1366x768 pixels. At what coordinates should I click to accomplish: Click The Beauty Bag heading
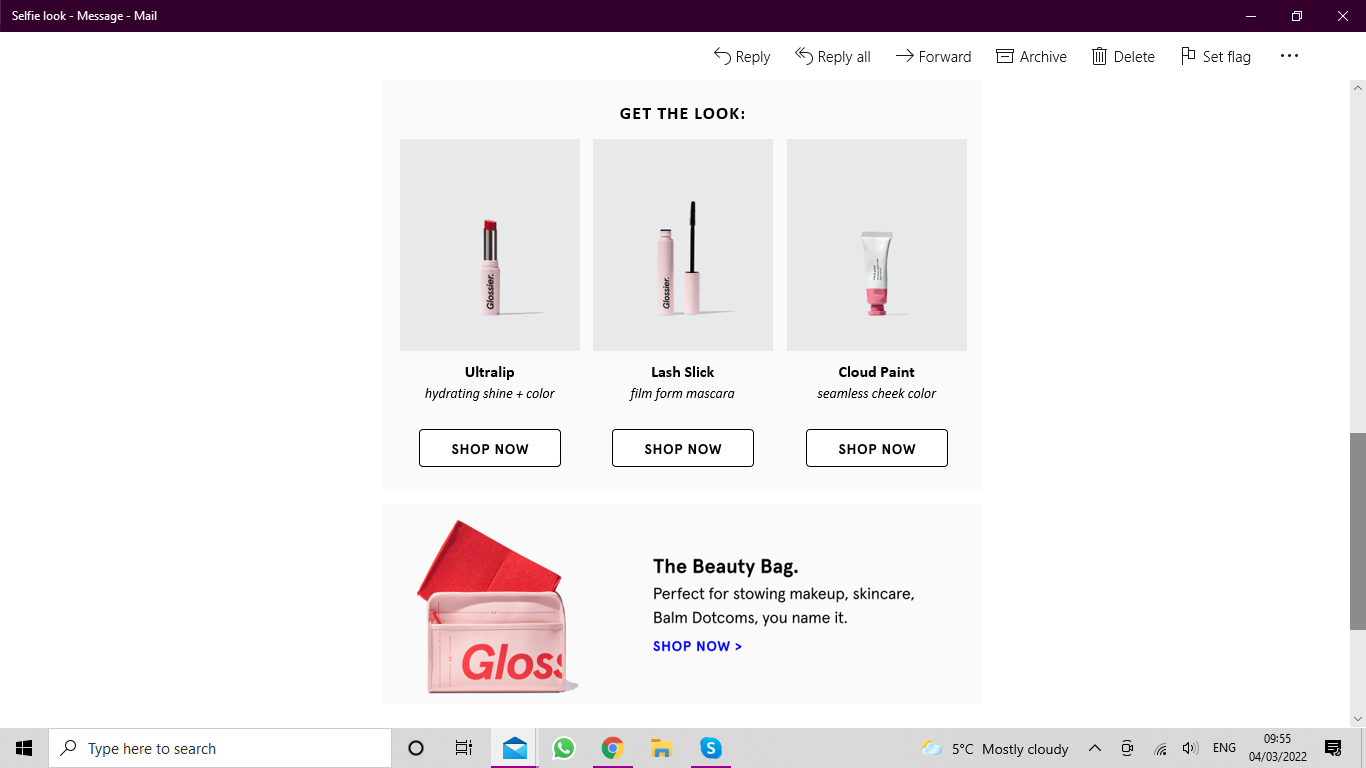[x=726, y=567]
